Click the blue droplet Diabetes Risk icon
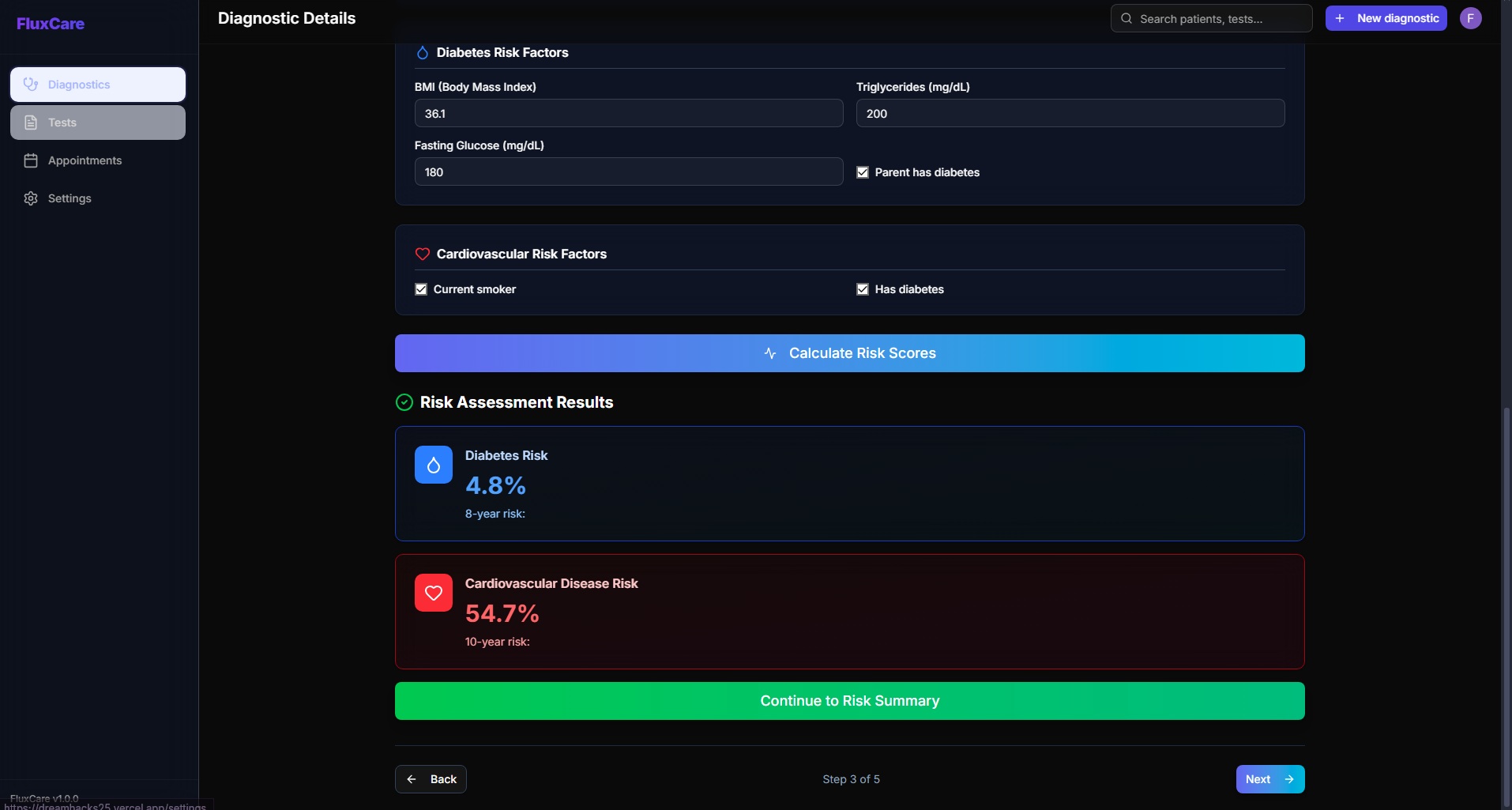The width and height of the screenshot is (1512, 810). point(434,465)
